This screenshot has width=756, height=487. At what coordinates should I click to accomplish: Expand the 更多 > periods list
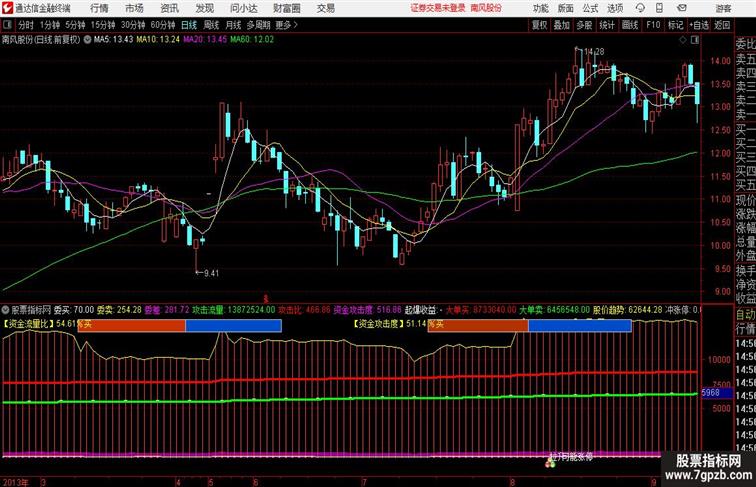[287, 25]
